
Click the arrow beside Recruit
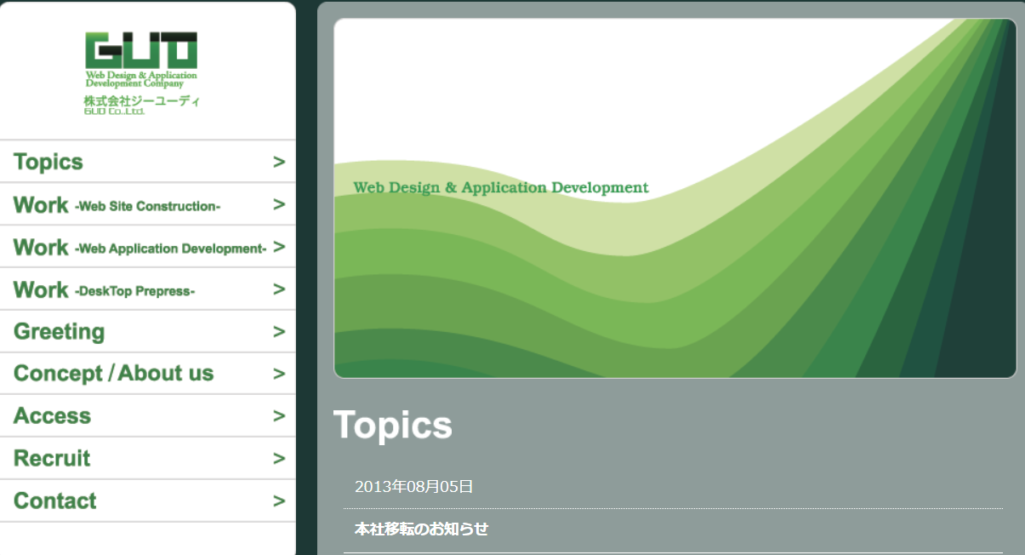tap(278, 459)
